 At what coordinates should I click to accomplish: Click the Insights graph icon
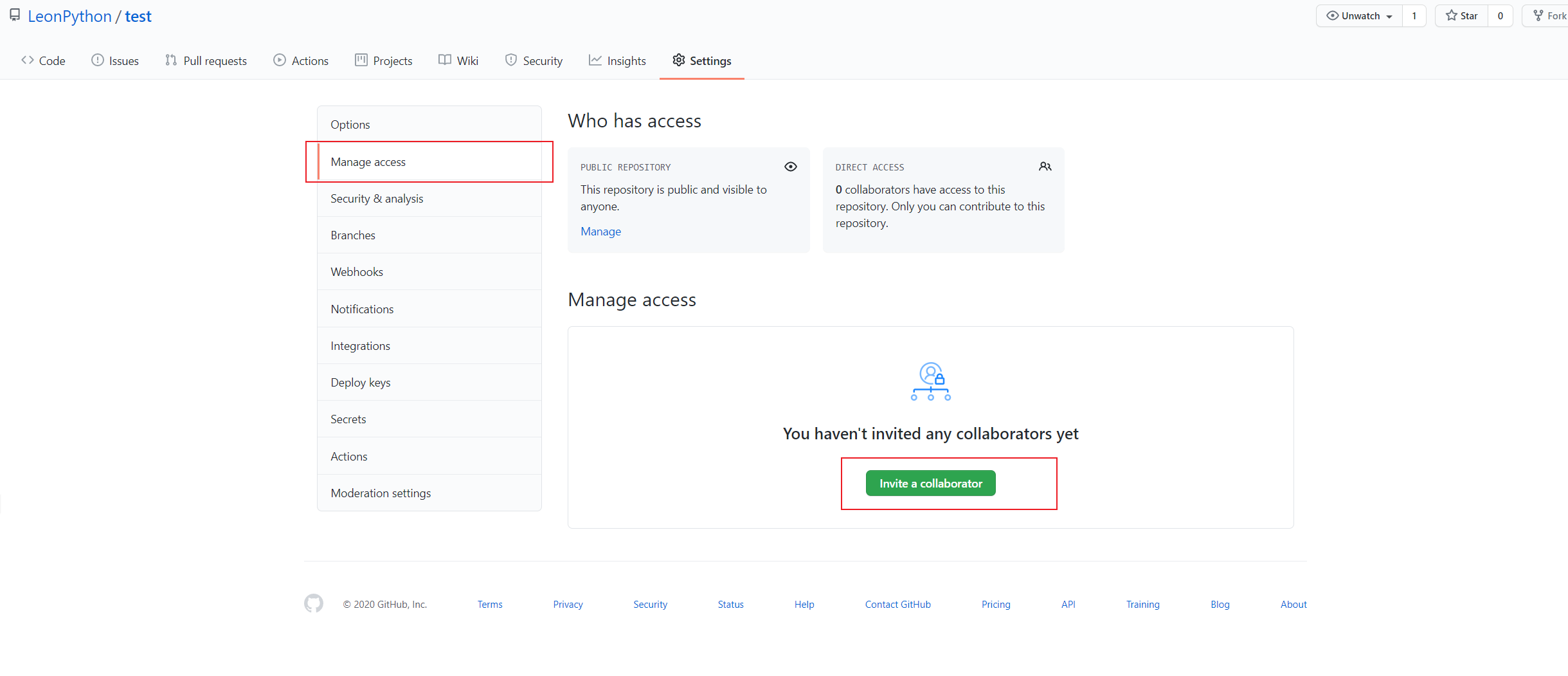pyautogui.click(x=595, y=60)
